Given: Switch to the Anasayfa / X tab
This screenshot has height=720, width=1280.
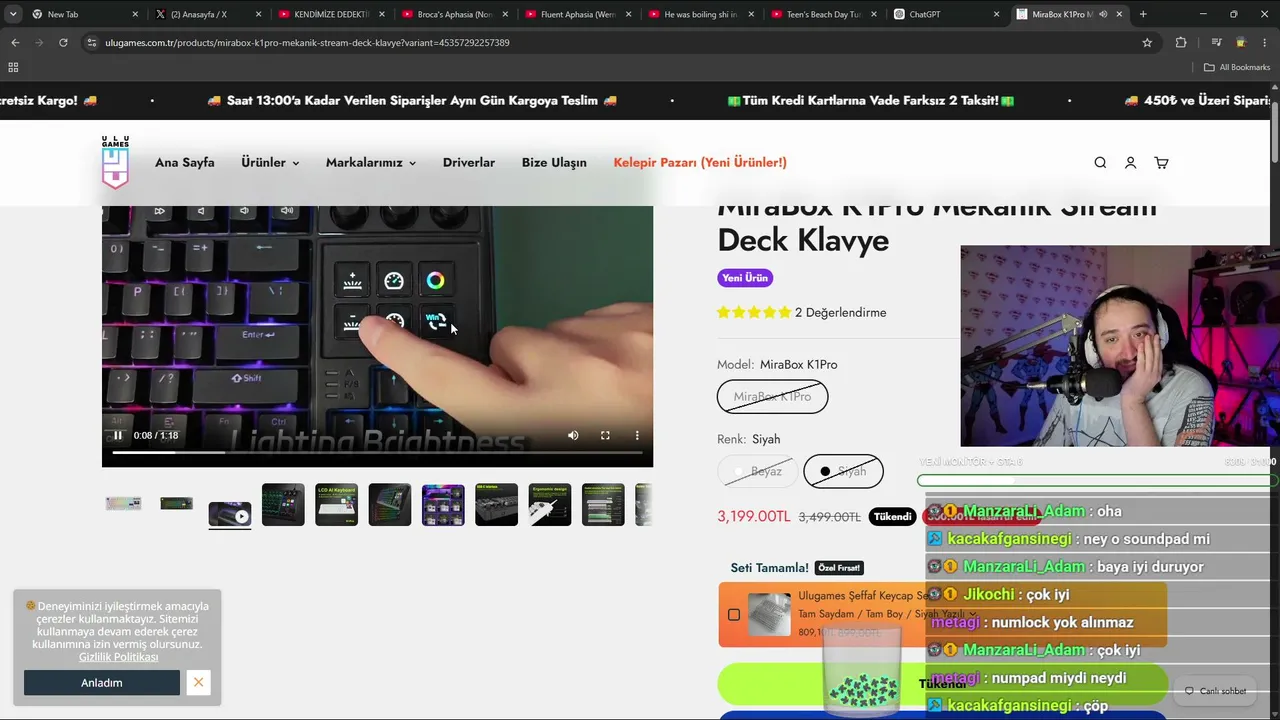Looking at the screenshot, I should point(207,14).
